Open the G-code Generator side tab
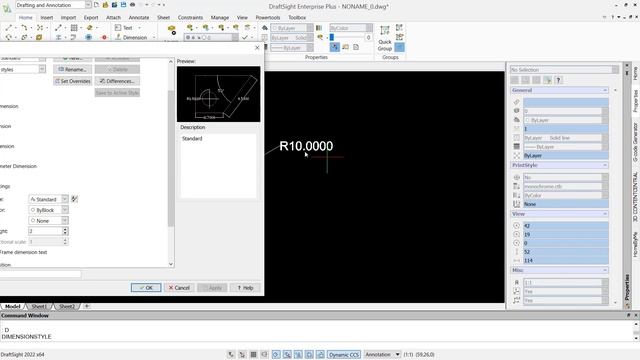Screen dimensions: 640x360 point(635,142)
